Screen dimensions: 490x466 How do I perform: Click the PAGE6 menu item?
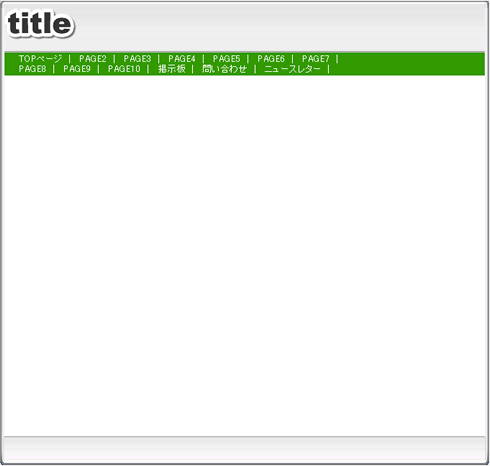pos(271,59)
